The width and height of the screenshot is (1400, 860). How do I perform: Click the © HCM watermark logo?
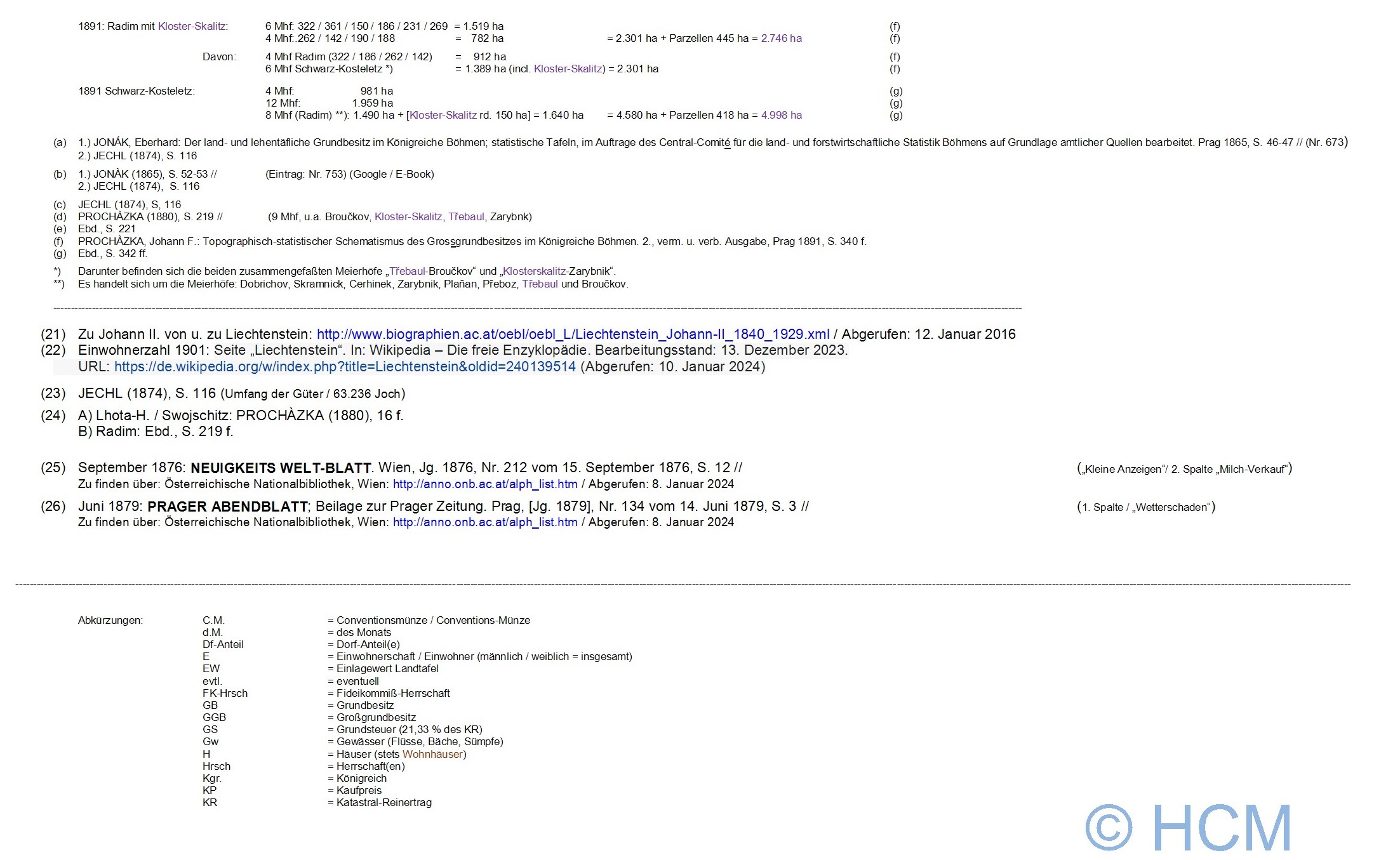[x=1188, y=828]
